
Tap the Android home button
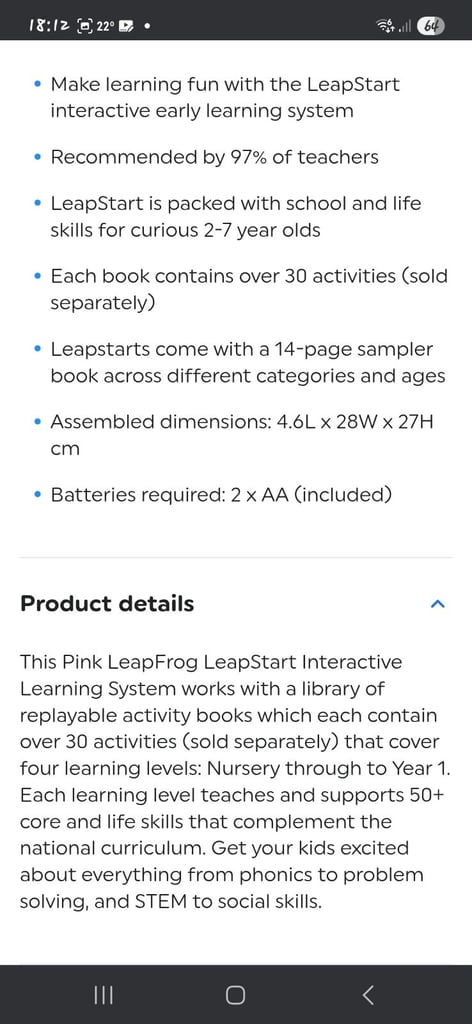(236, 995)
